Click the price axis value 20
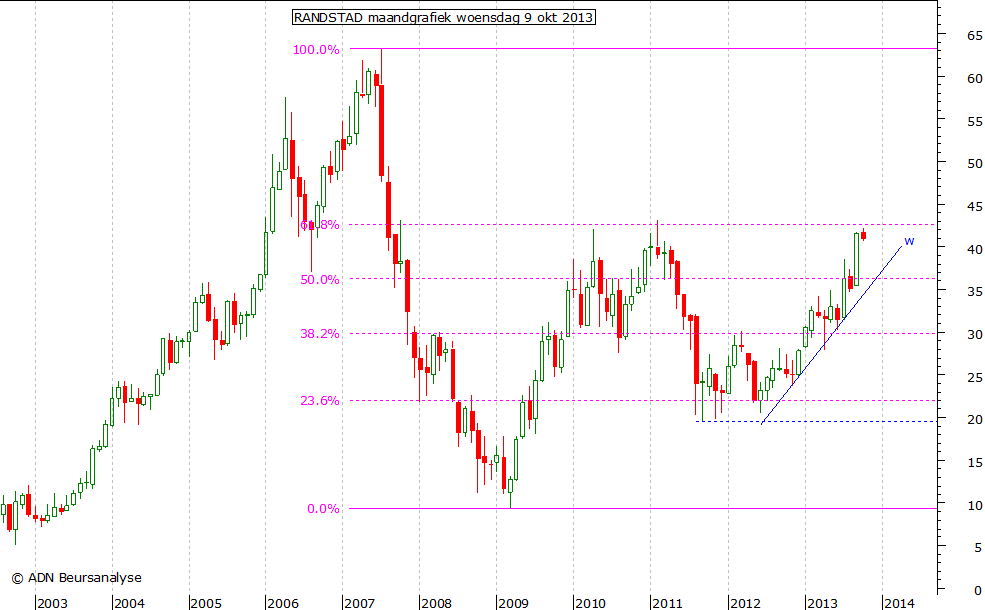This screenshot has height=610, width=985. pos(974,420)
